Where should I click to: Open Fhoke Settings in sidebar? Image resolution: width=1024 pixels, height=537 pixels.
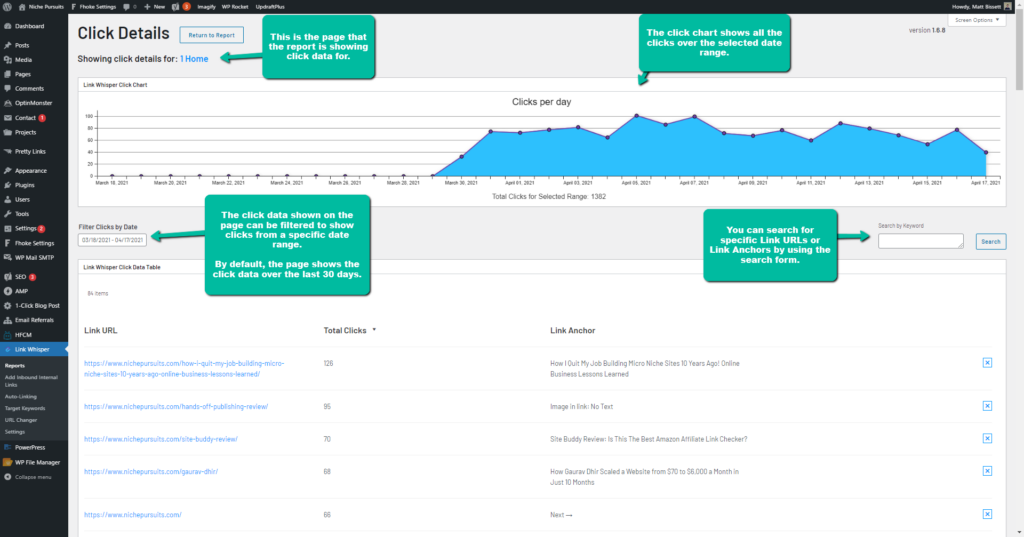(x=35, y=243)
